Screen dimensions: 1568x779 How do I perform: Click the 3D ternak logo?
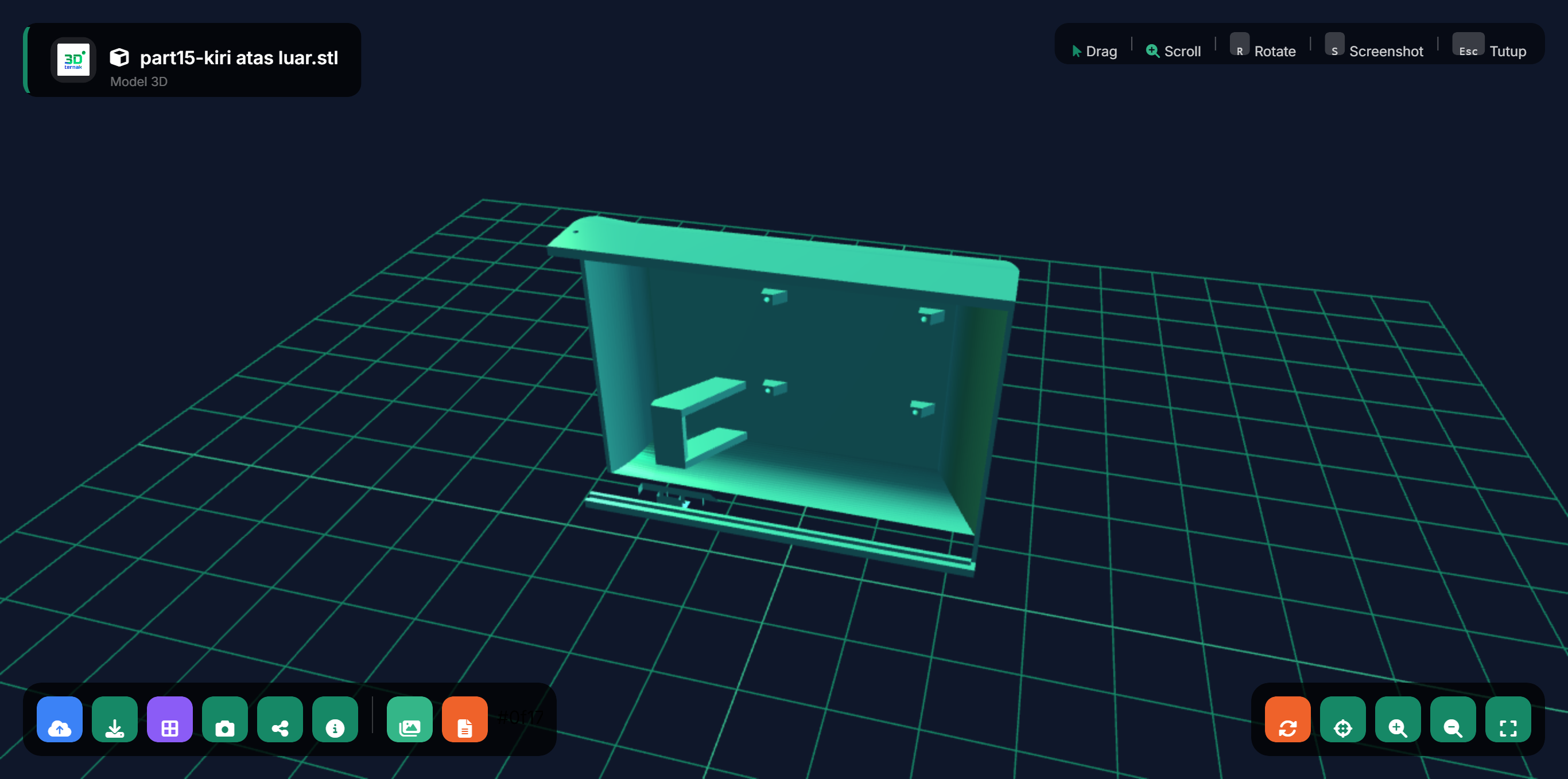(73, 60)
